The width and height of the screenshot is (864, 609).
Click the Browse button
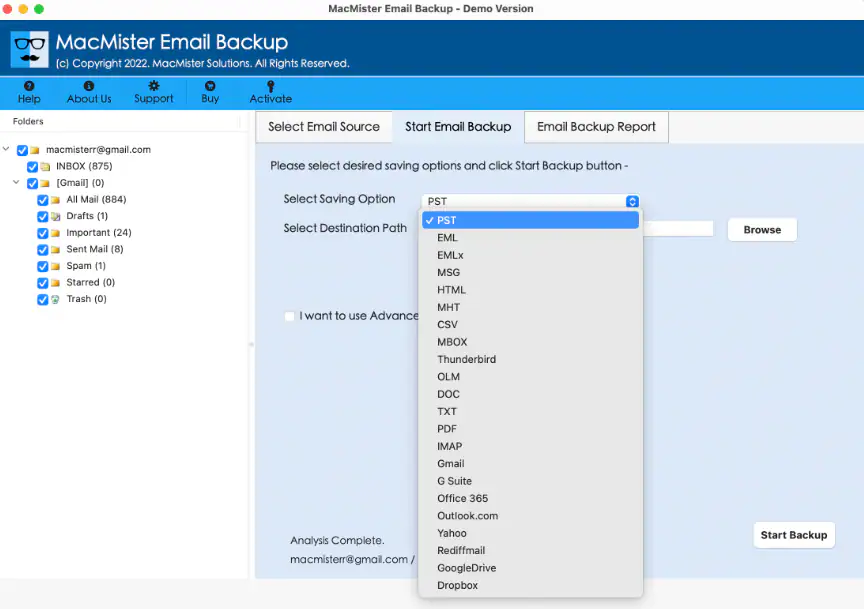[762, 230]
